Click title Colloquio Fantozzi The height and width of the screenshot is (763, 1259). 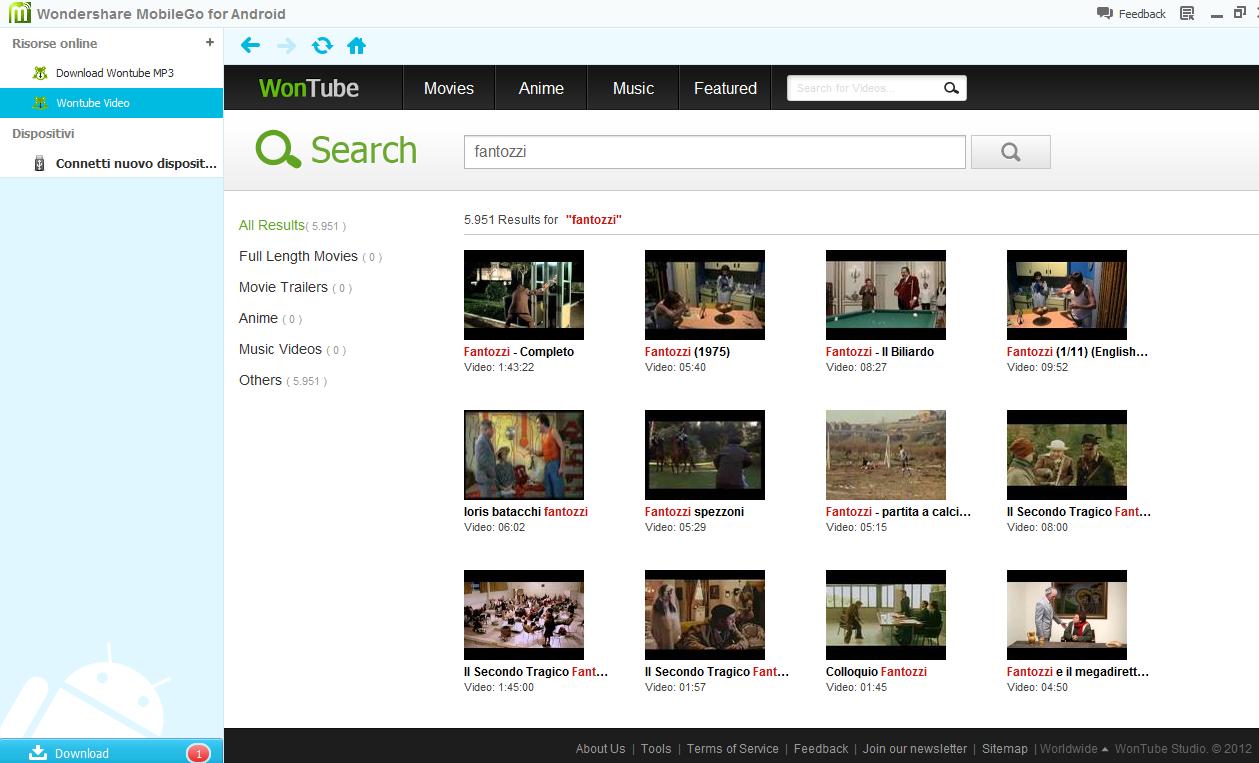(876, 672)
